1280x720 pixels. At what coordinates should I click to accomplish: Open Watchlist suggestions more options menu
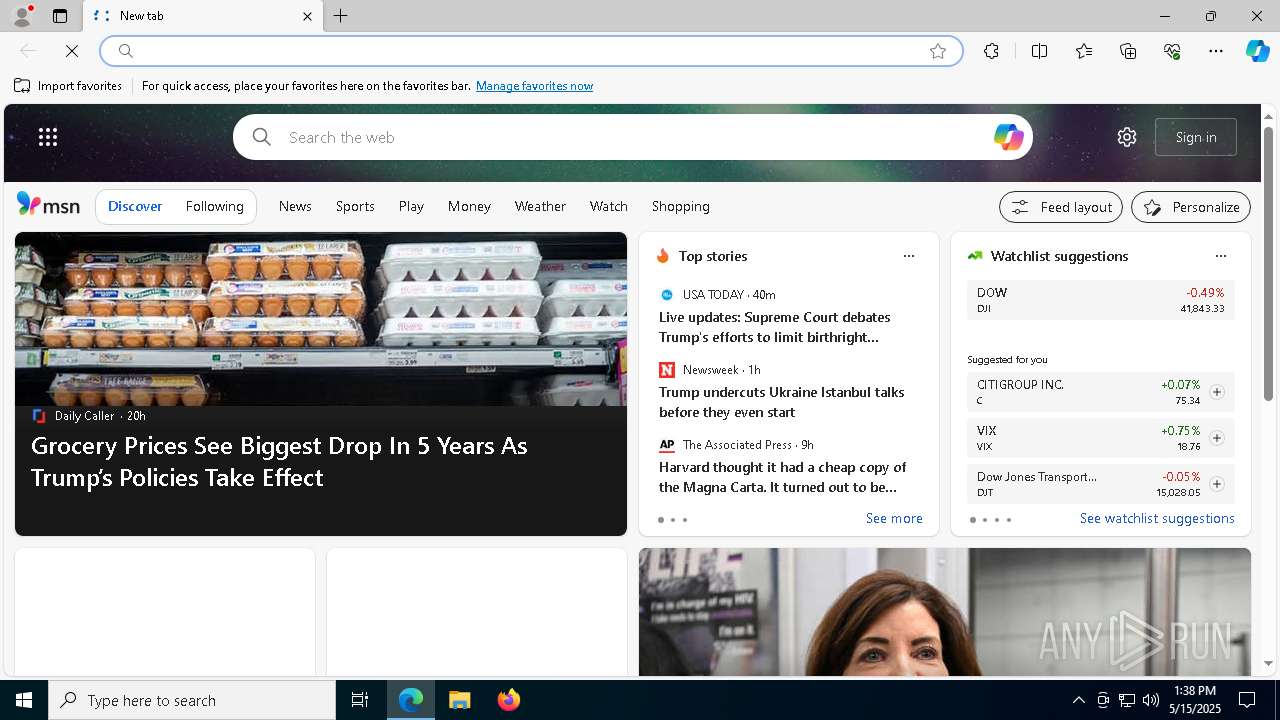1220,256
